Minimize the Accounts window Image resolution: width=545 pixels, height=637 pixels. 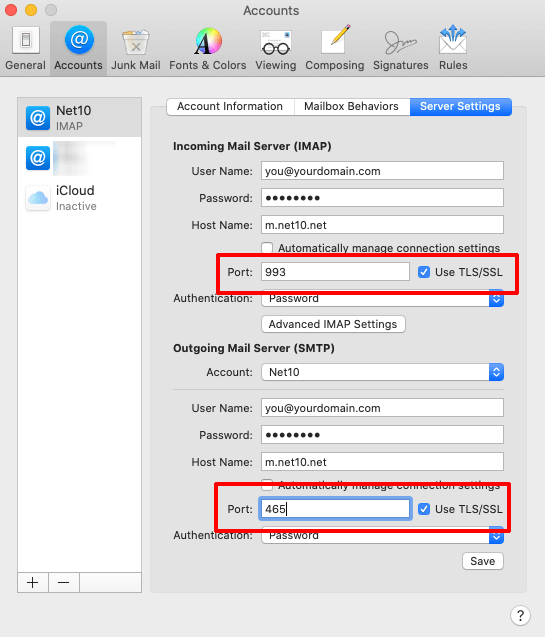click(31, 10)
